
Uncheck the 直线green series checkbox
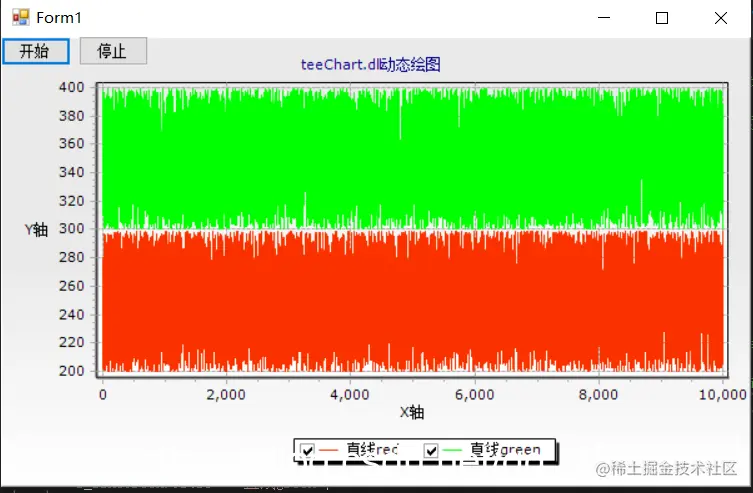pos(431,450)
